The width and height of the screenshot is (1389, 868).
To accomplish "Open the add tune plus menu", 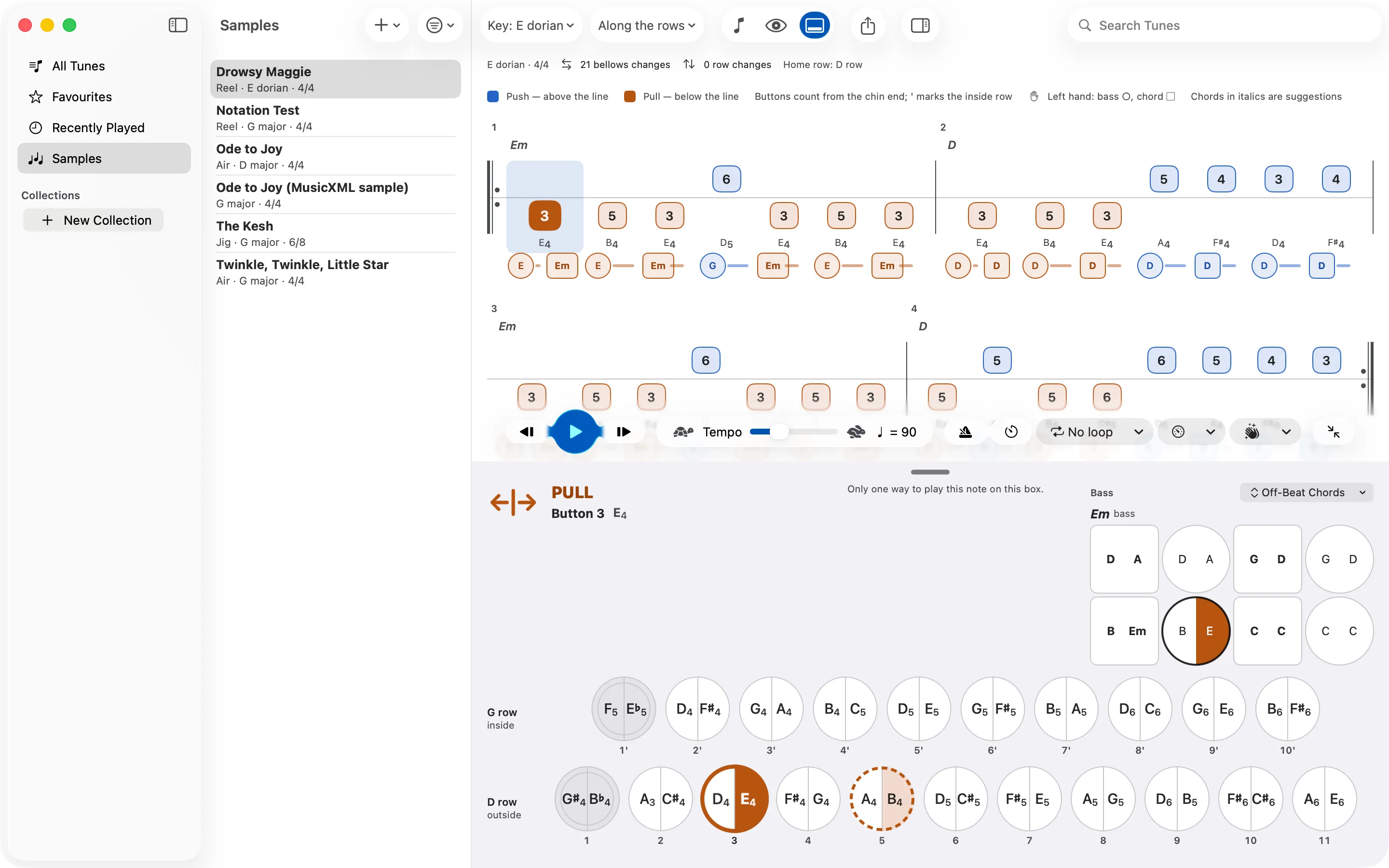I will (387, 25).
